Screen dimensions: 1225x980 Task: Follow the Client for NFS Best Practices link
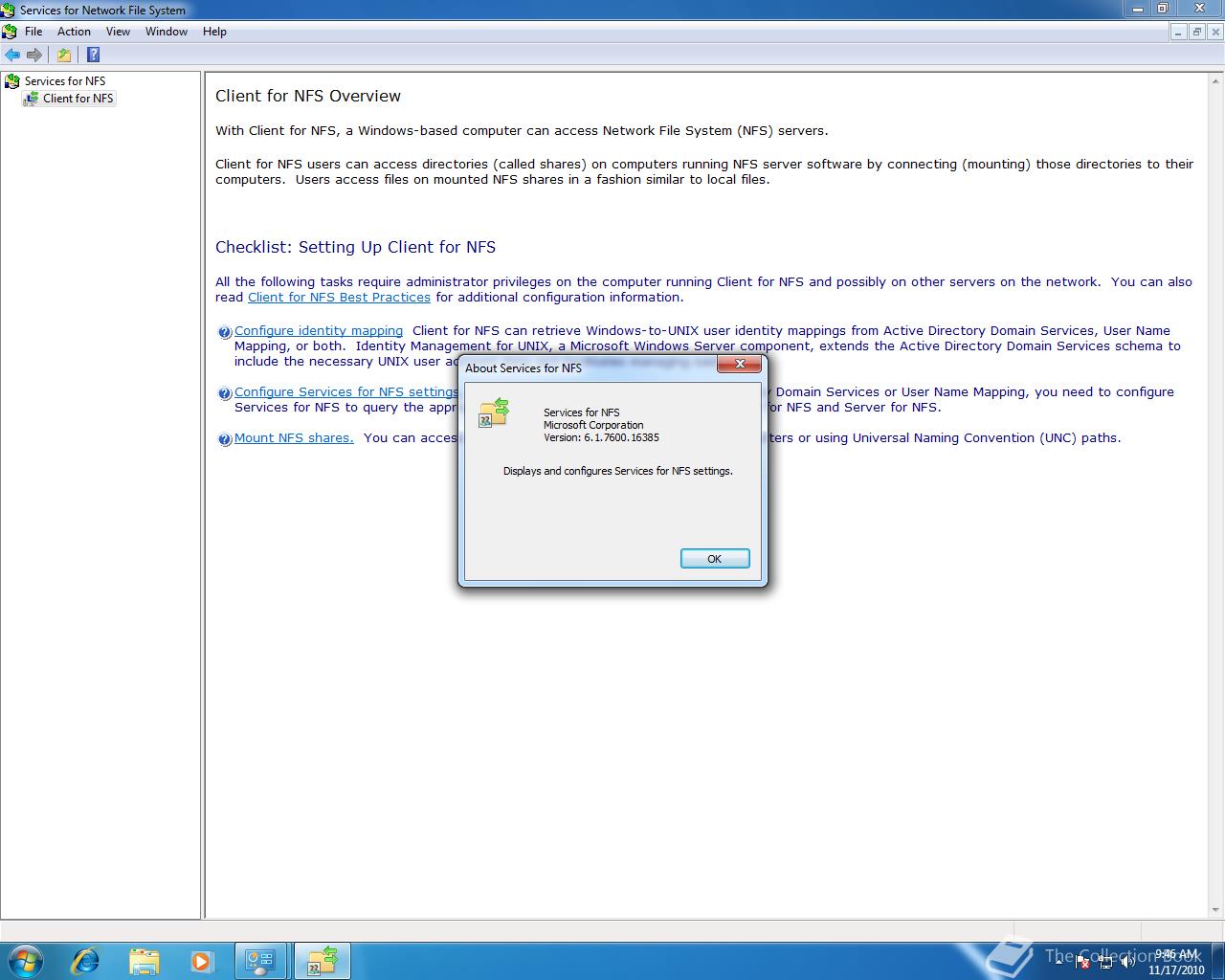coord(339,297)
